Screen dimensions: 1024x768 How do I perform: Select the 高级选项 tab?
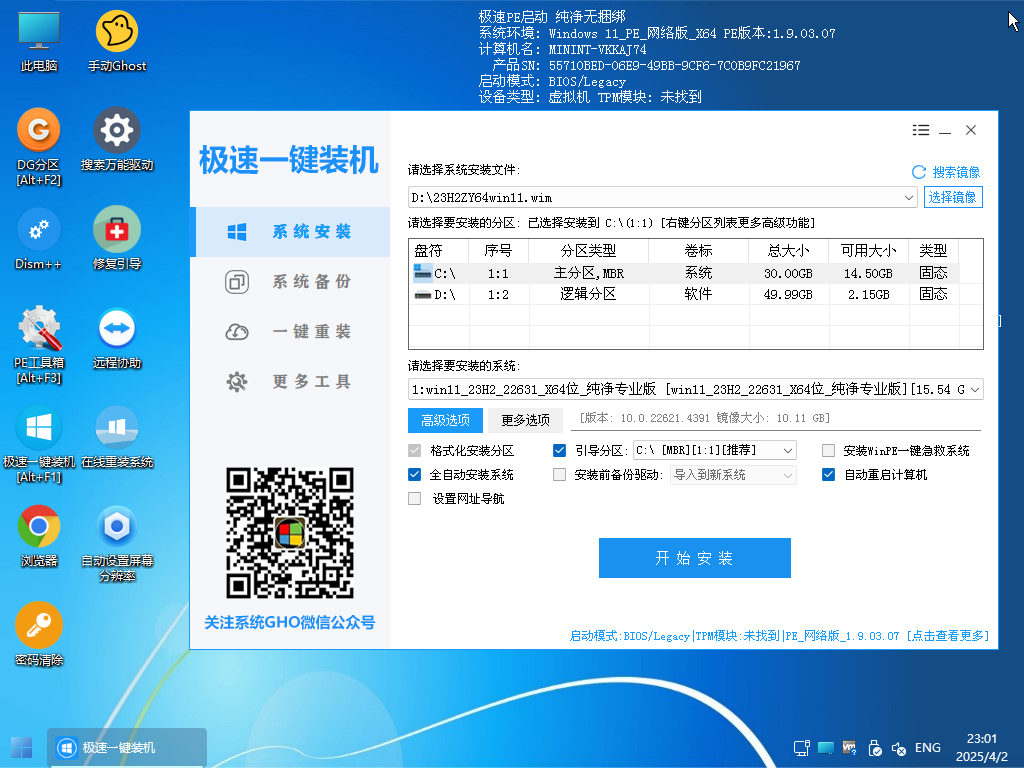pos(445,420)
